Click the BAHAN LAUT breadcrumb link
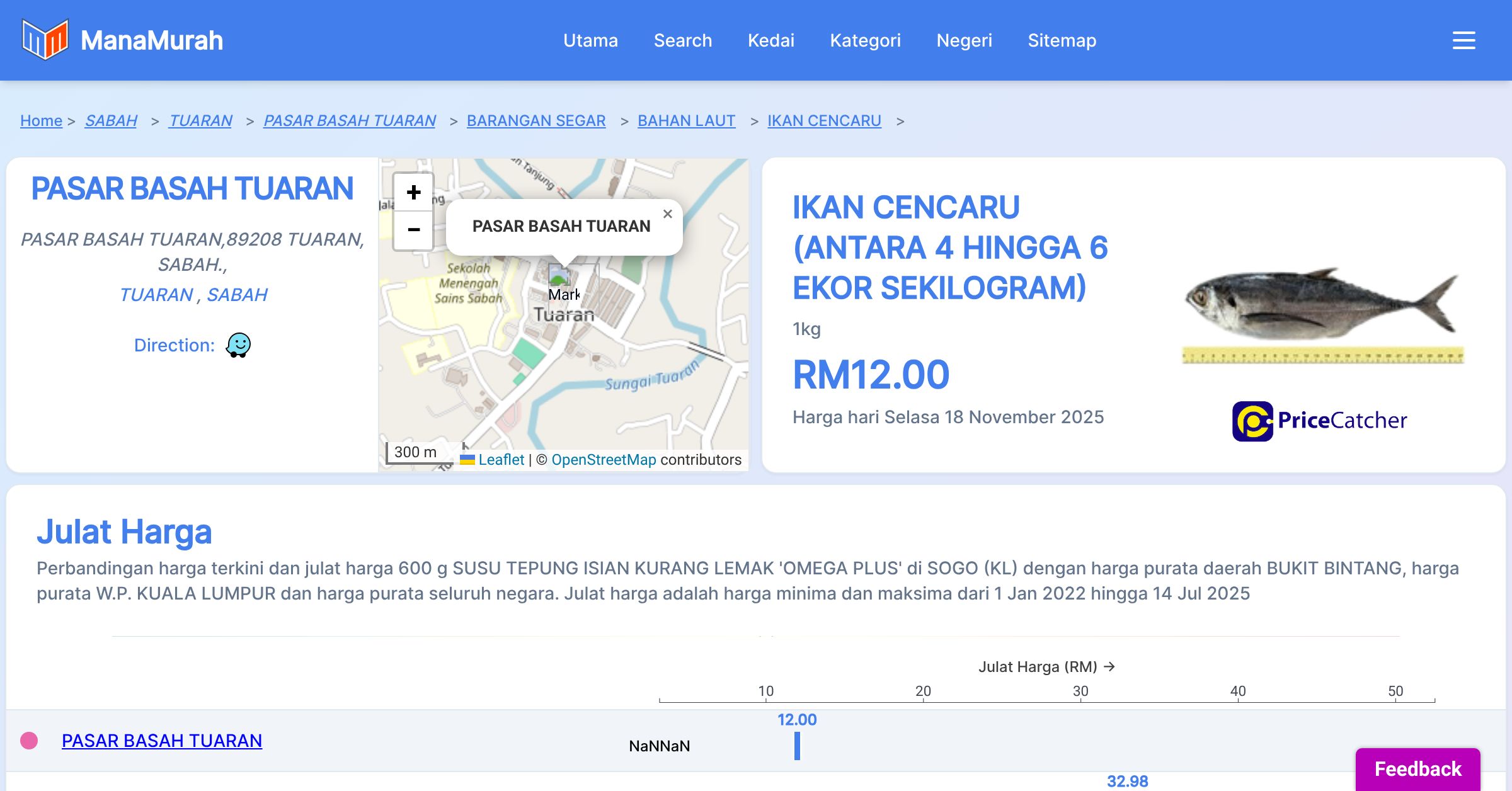This screenshot has height=791, width=1512. [x=686, y=120]
